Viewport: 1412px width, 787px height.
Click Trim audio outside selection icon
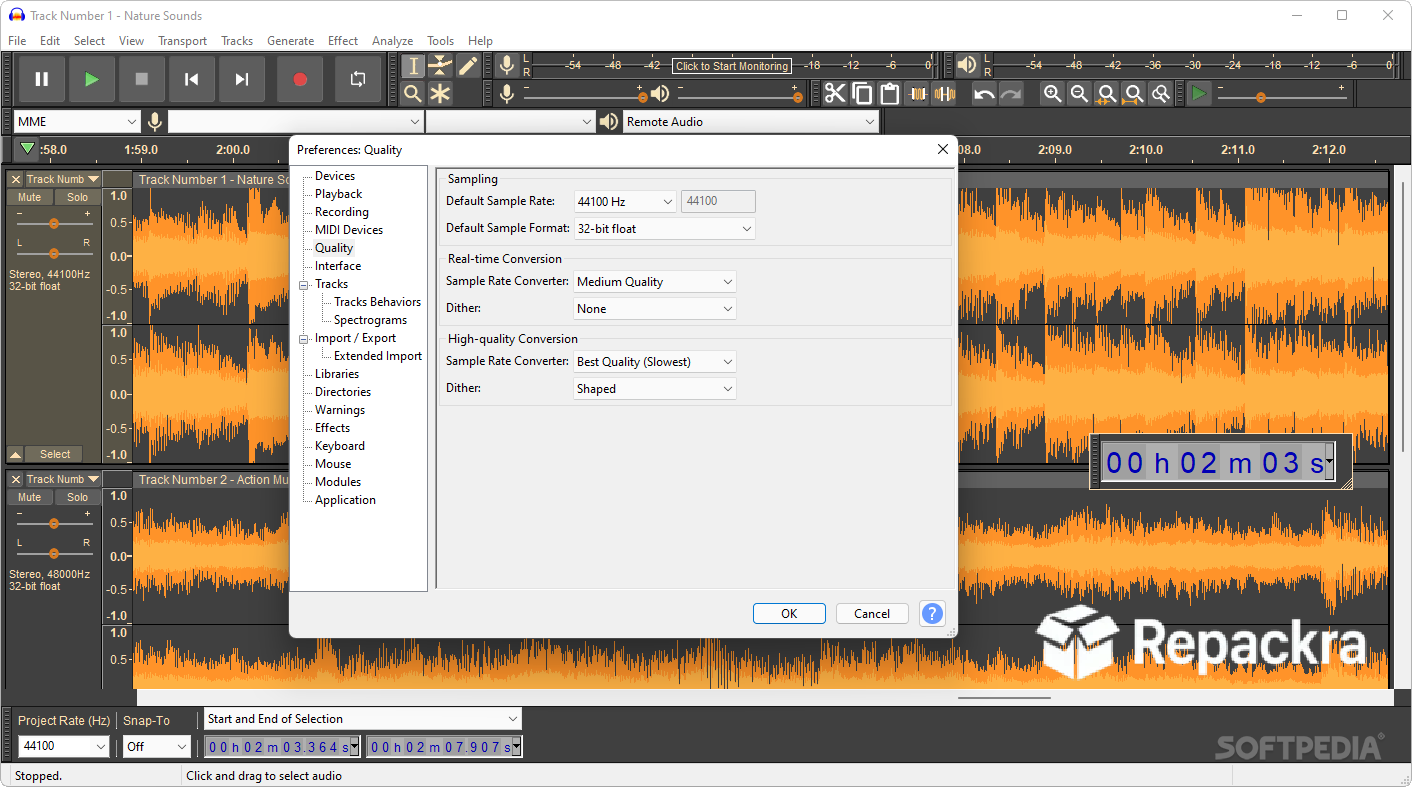[x=917, y=94]
